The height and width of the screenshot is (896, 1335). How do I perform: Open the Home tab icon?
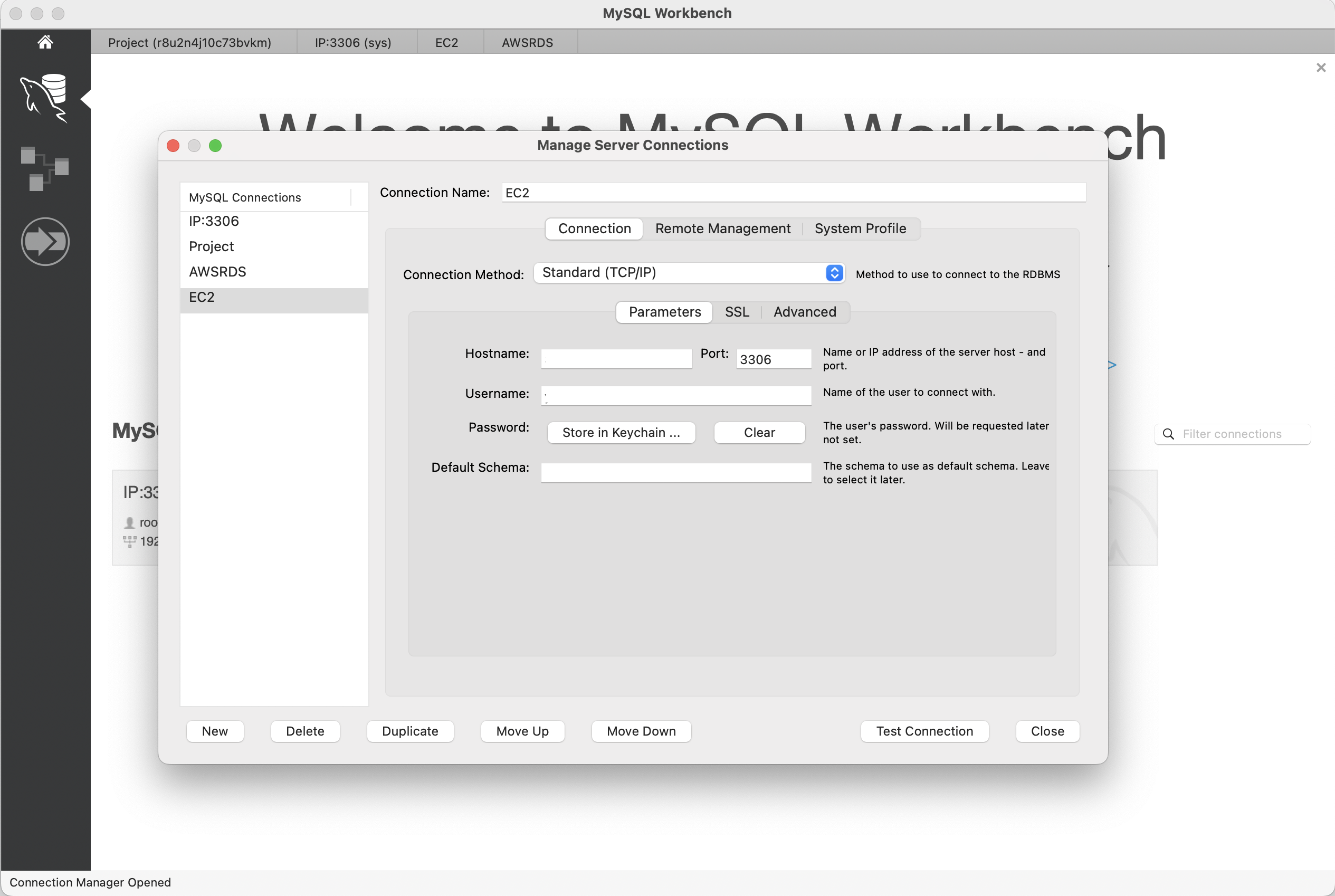[x=45, y=42]
